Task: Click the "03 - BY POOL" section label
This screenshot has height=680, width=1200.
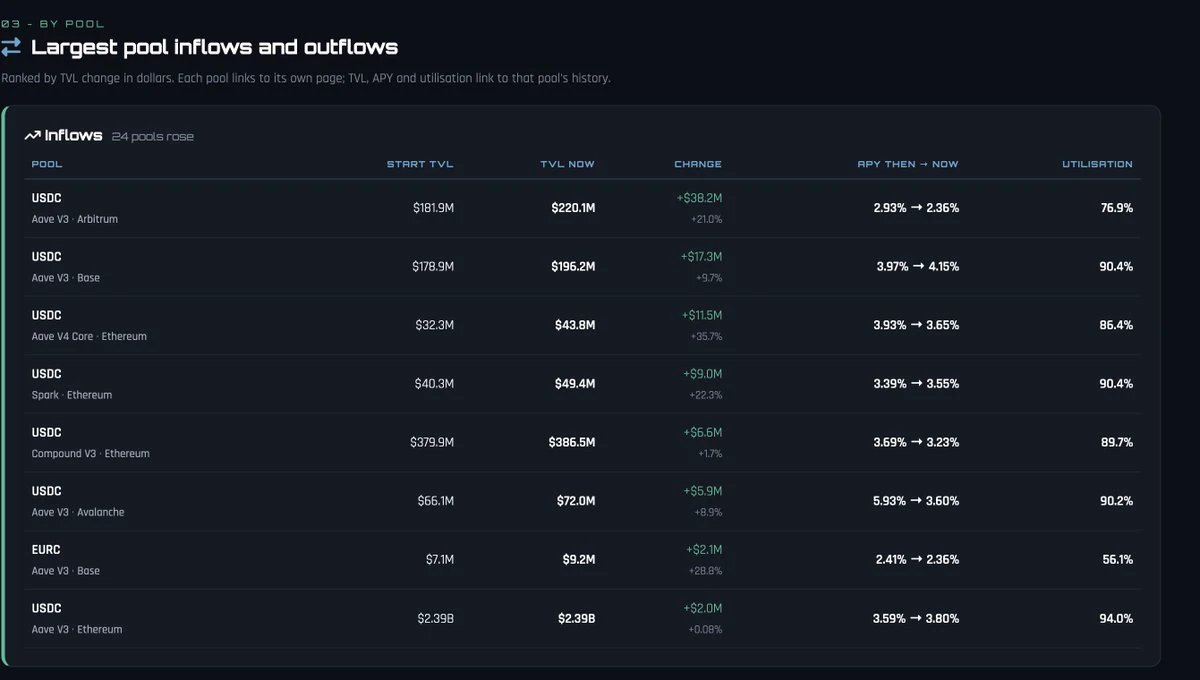Action: point(52,23)
